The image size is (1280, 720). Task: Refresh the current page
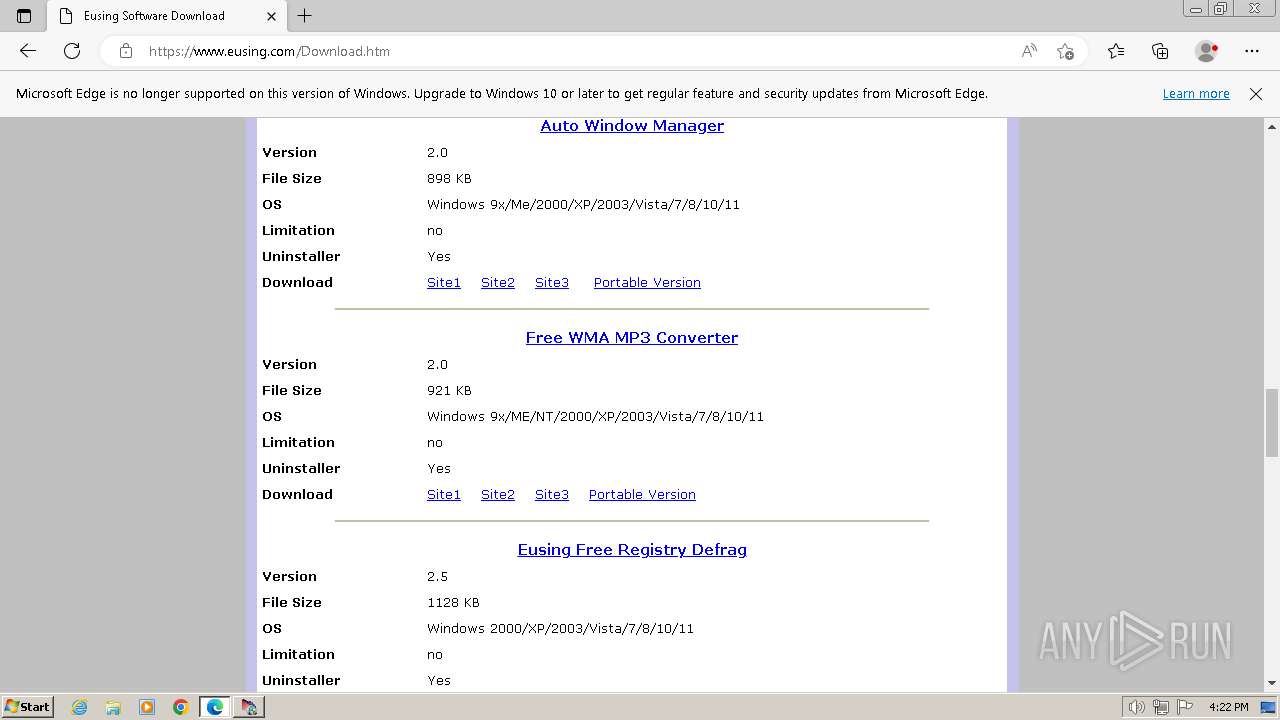pyautogui.click(x=72, y=51)
